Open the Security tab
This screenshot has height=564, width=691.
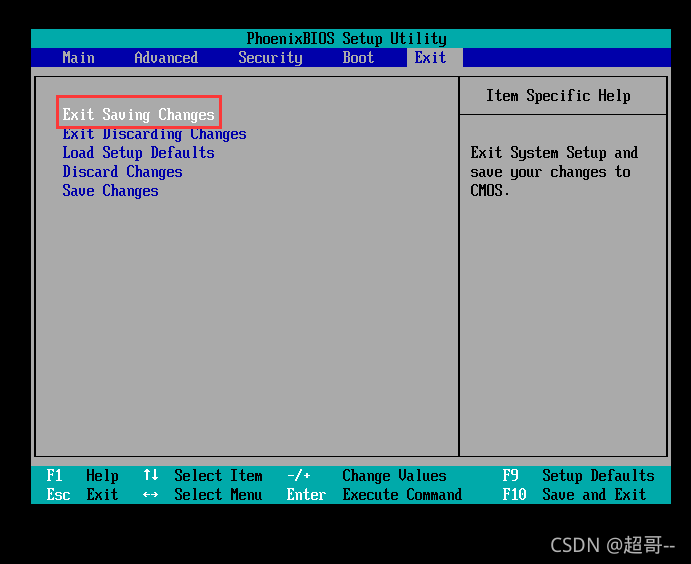click(270, 58)
